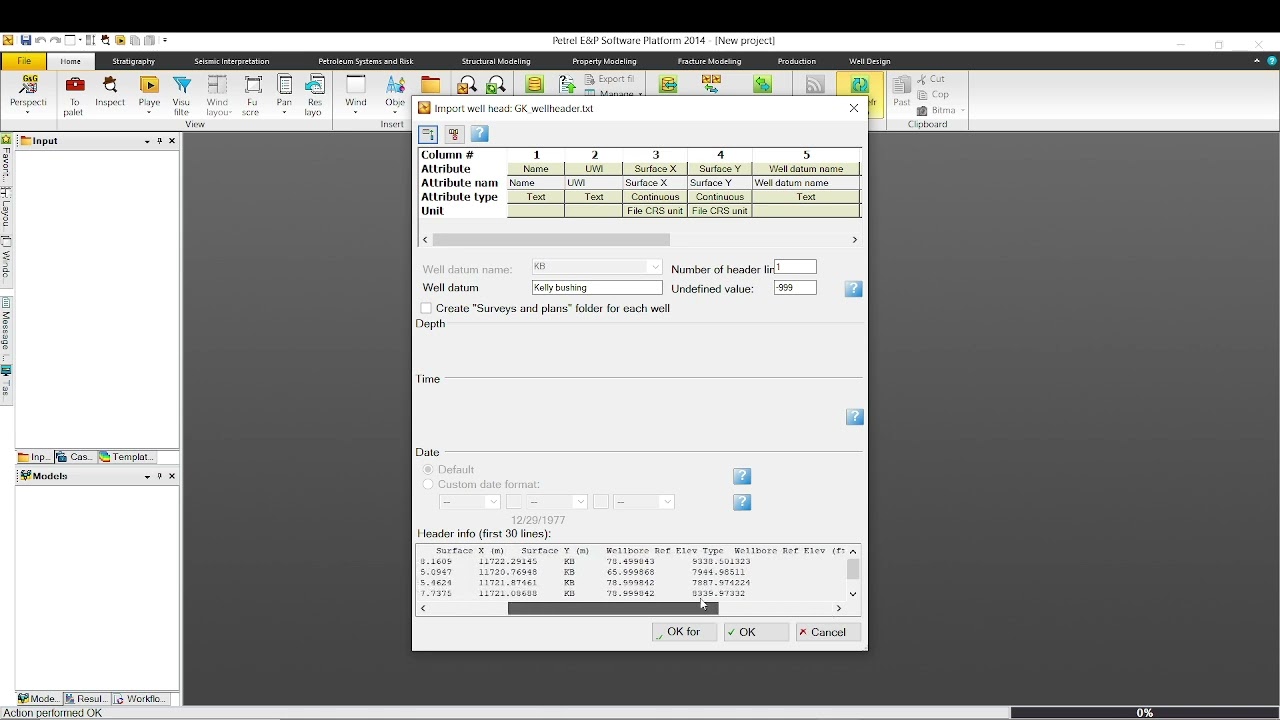Enable Create "Surveys and plans" folder checkbox
The width and height of the screenshot is (1280, 720).
[427, 308]
